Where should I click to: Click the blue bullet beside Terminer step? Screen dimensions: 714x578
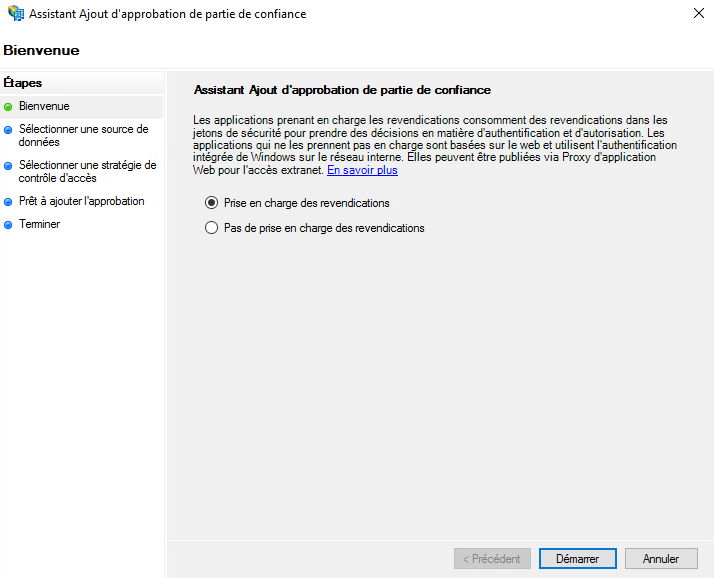[8, 225]
